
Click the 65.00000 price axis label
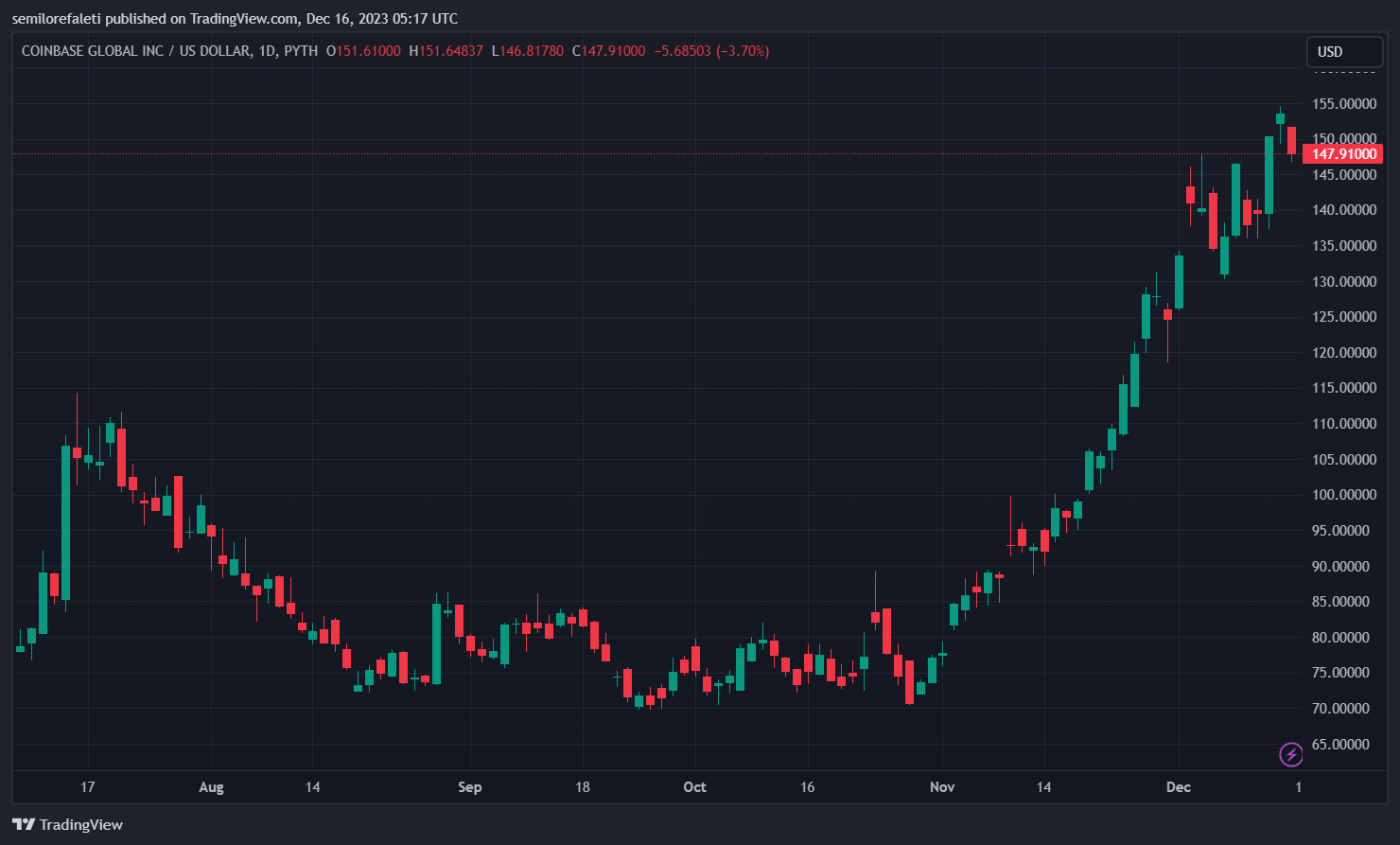point(1342,744)
